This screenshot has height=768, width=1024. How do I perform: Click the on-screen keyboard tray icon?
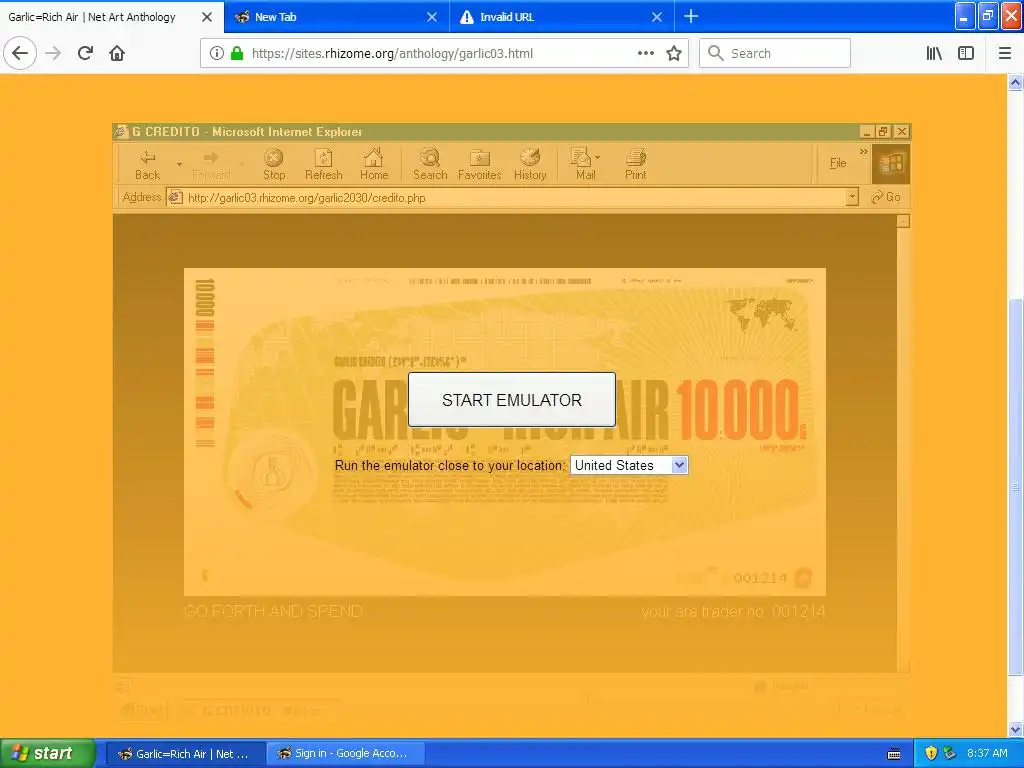click(894, 754)
